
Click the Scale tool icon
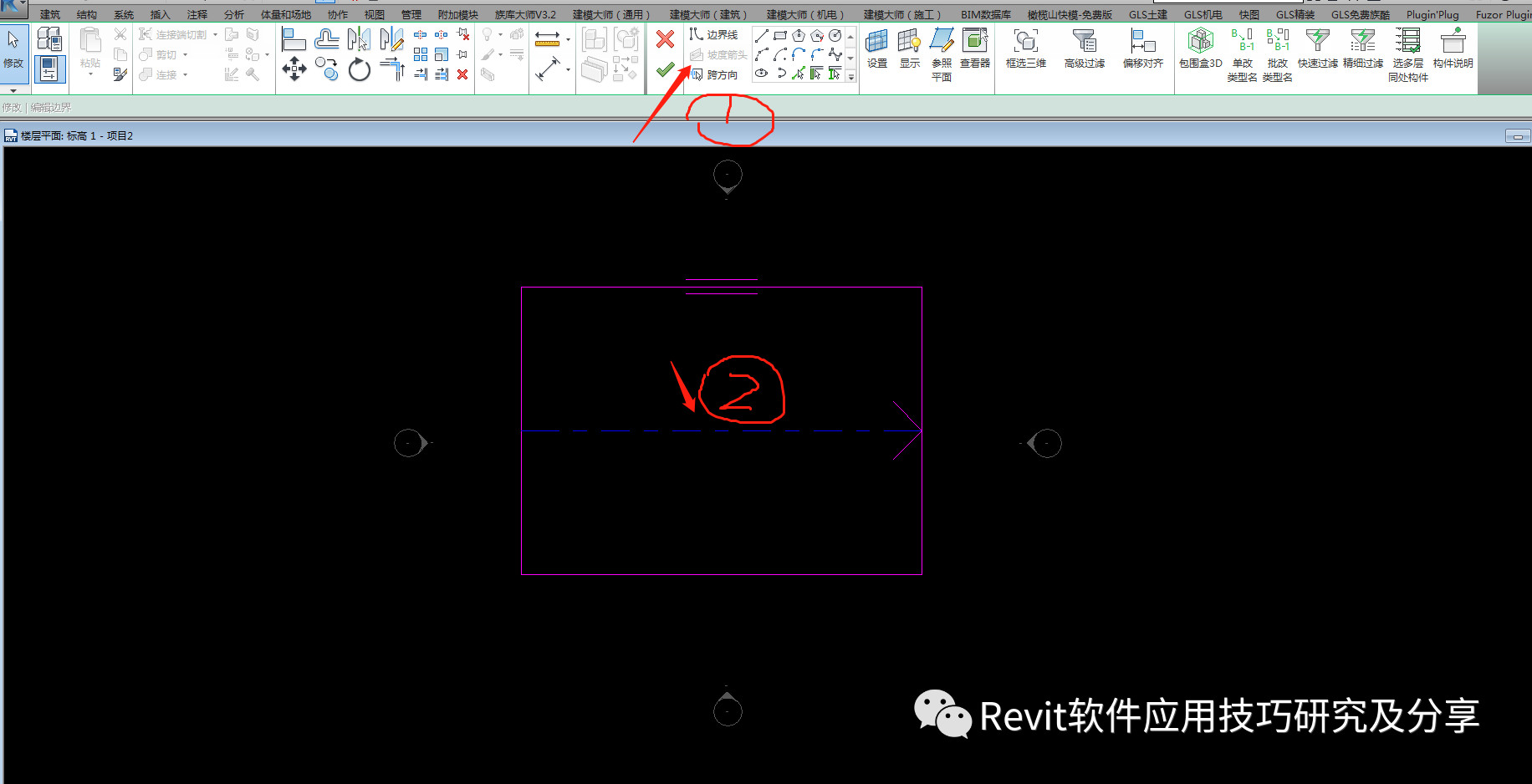(442, 54)
